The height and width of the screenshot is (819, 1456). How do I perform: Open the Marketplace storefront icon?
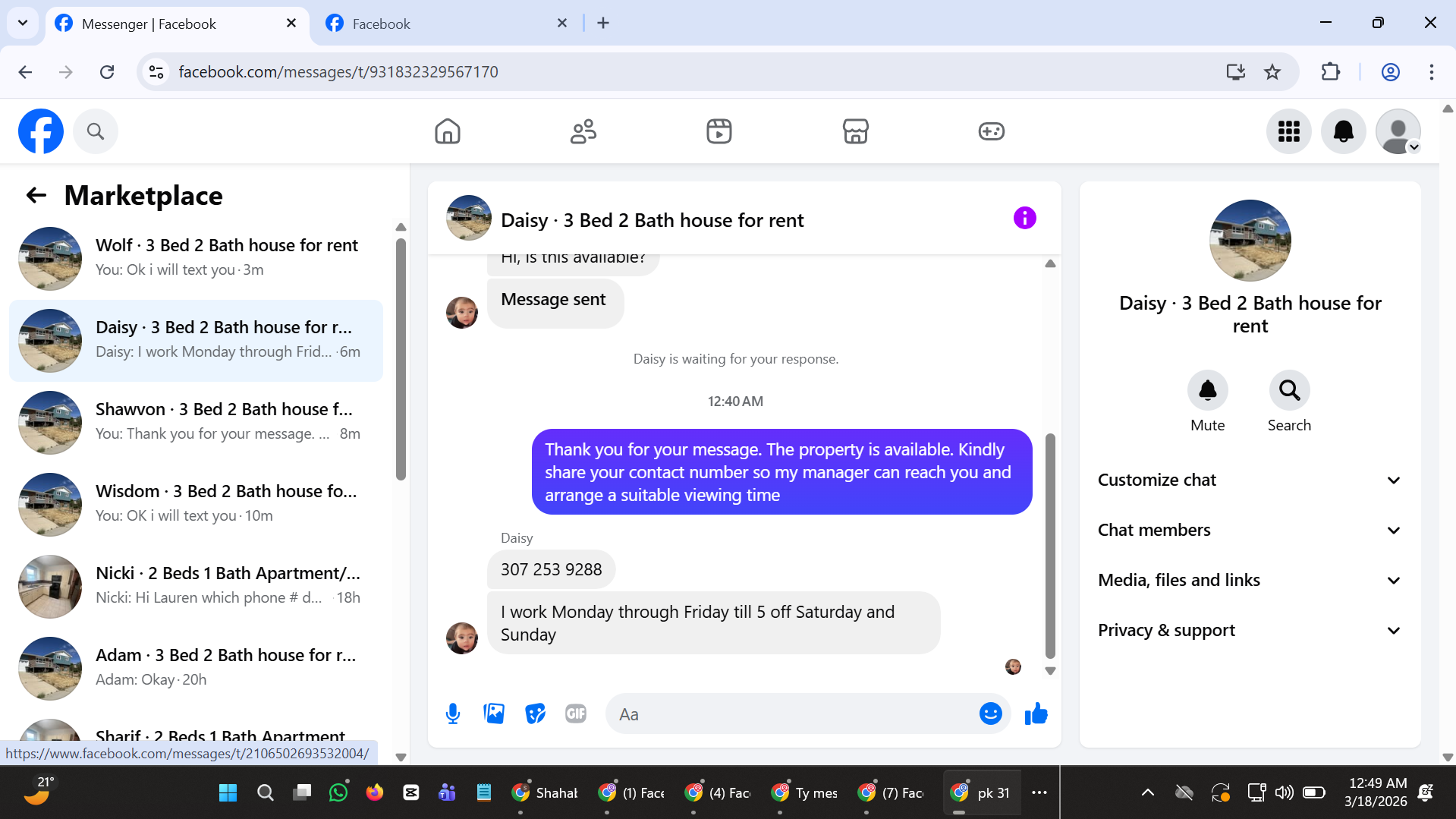(x=855, y=131)
